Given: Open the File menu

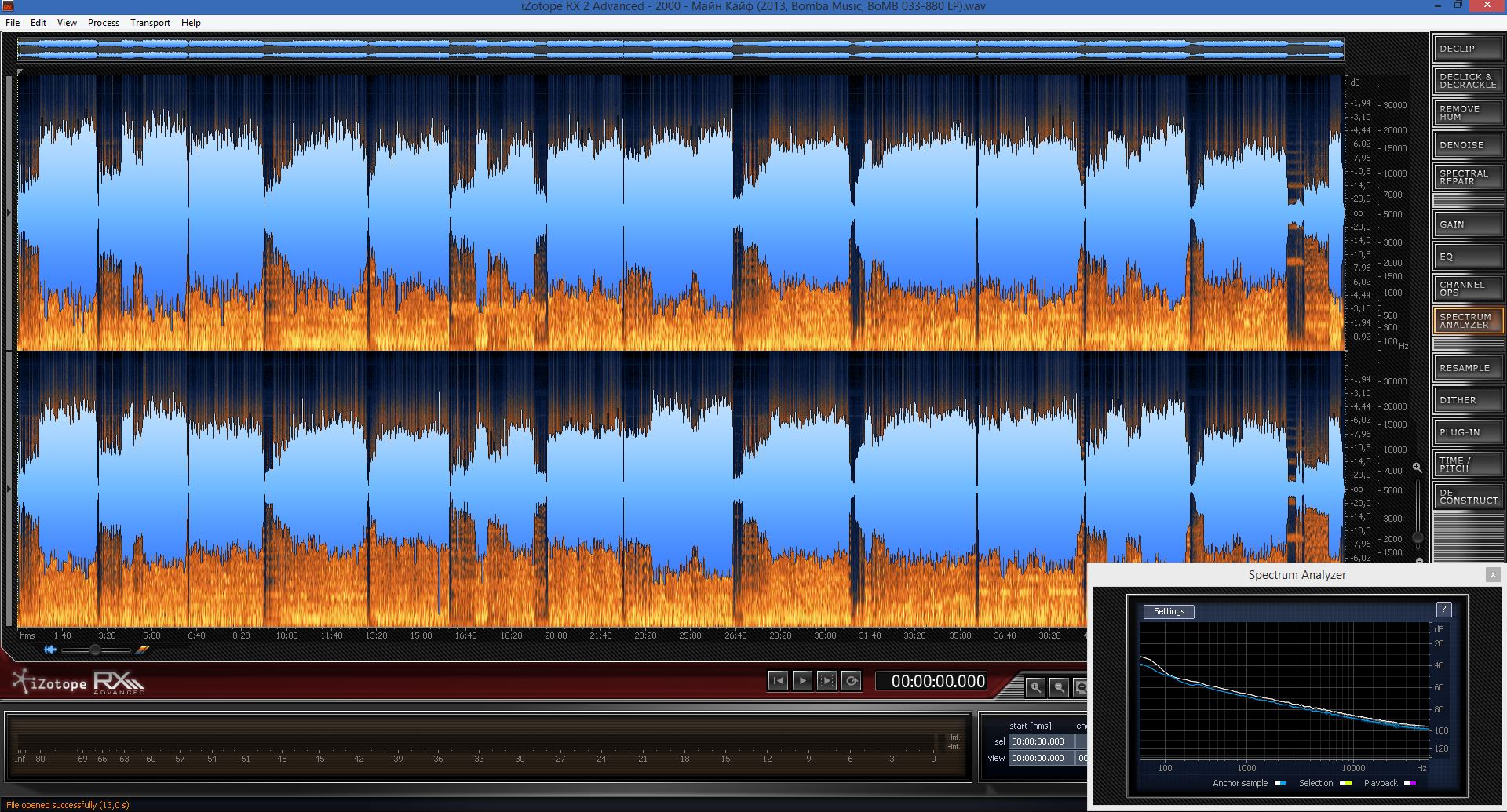Looking at the screenshot, I should [13, 23].
